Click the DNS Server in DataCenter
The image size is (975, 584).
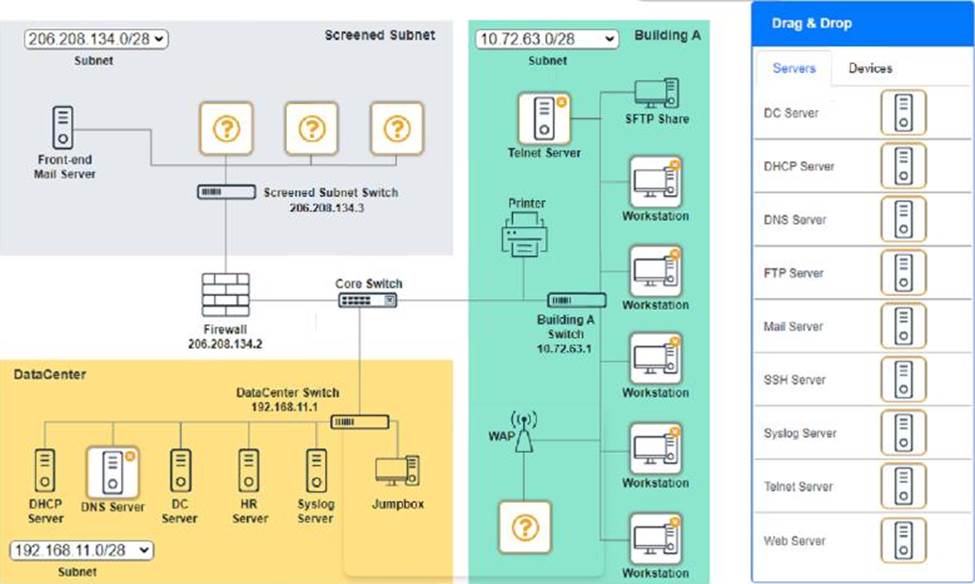tap(113, 472)
